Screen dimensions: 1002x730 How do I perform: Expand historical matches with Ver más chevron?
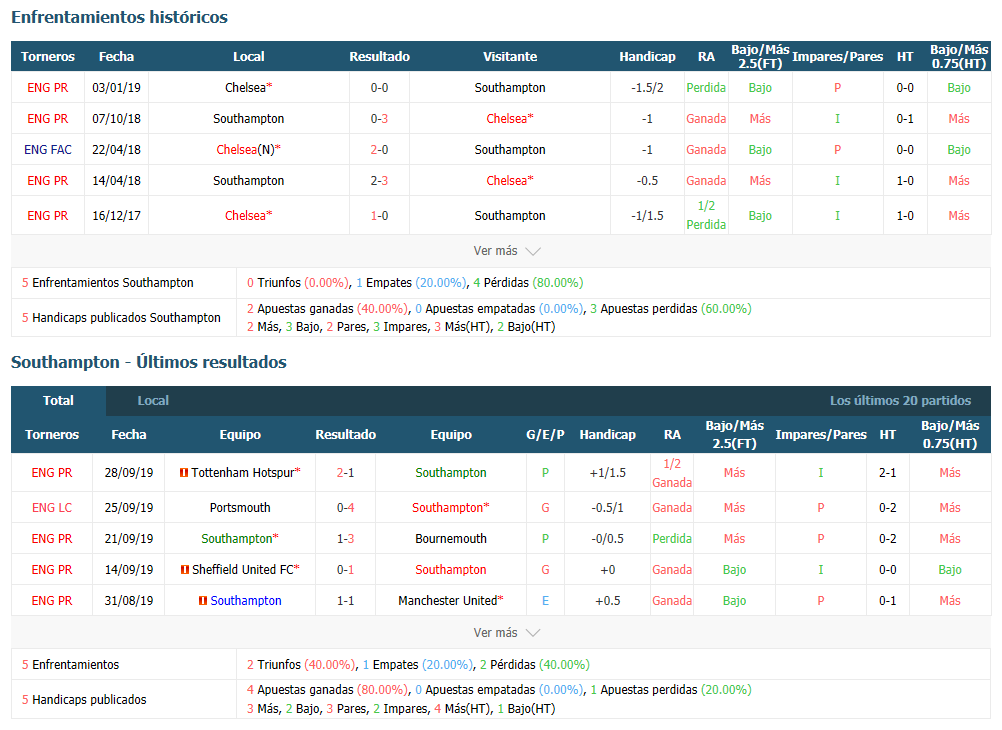point(532,251)
